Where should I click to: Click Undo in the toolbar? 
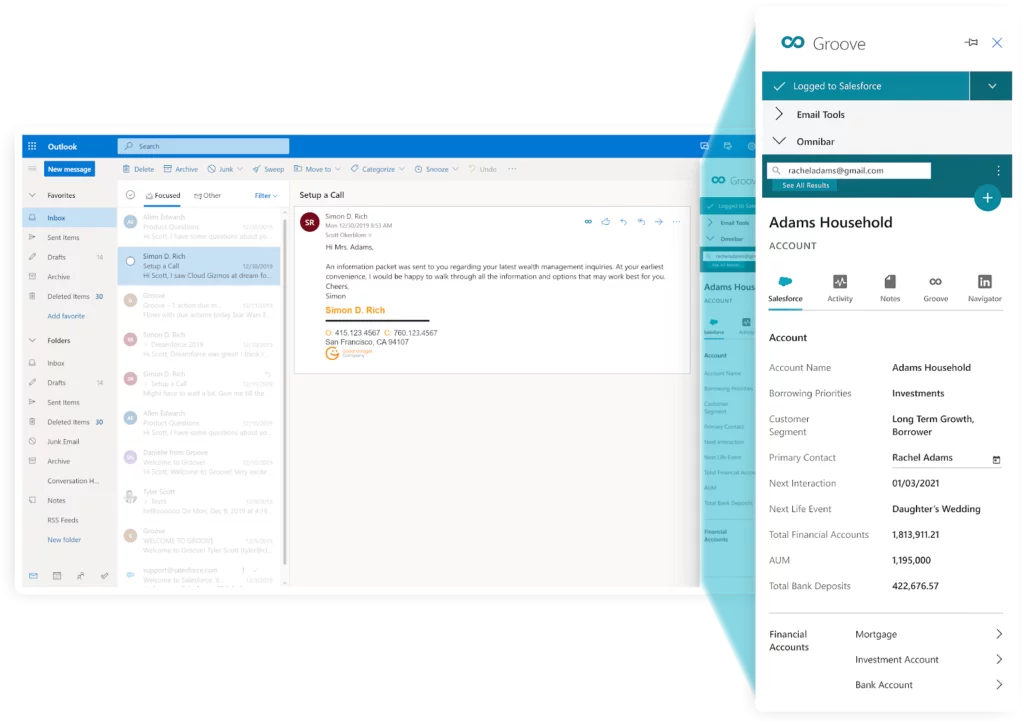pos(483,169)
